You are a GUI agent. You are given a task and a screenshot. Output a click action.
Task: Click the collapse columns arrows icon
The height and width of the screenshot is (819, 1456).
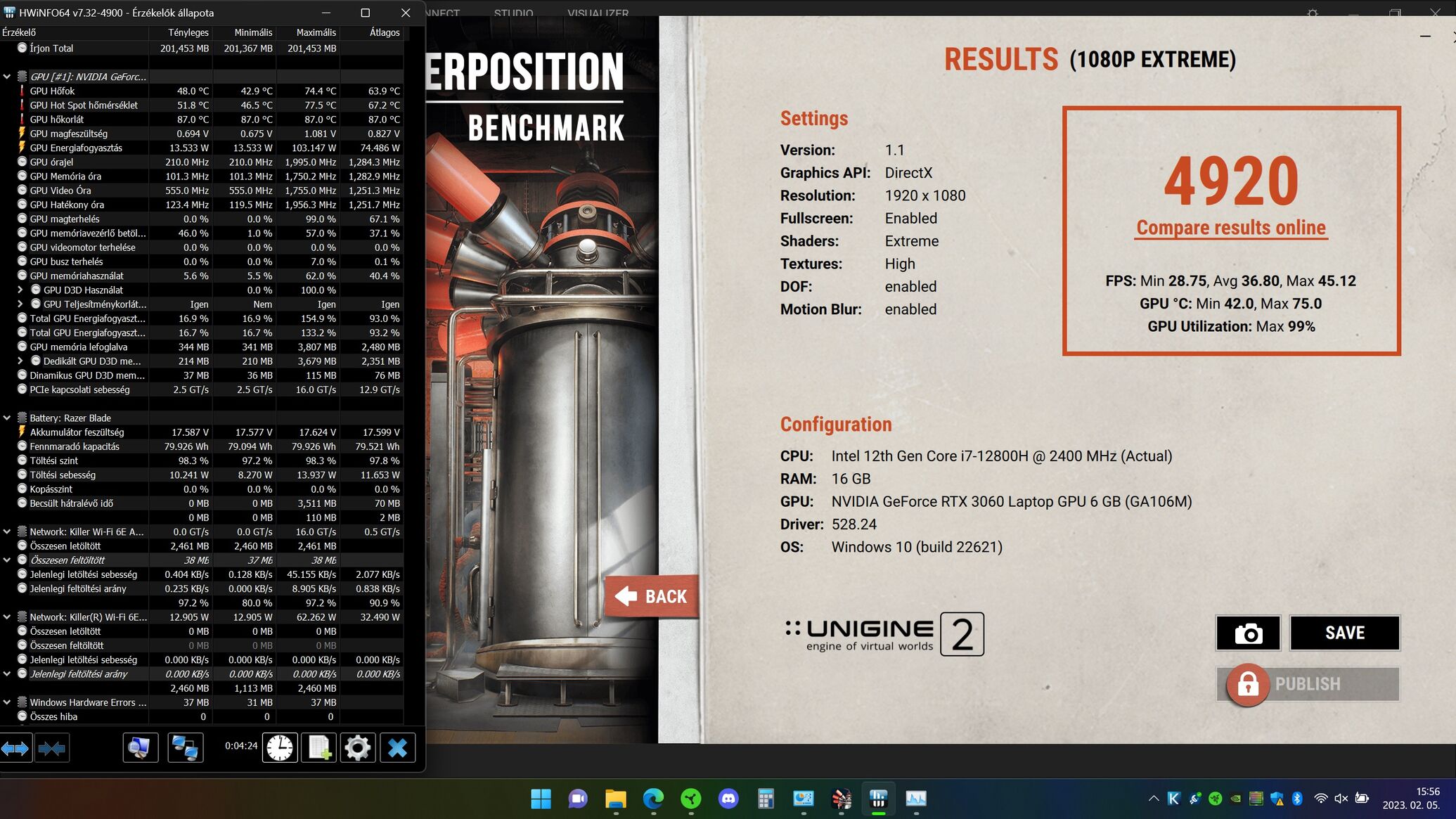(x=52, y=748)
